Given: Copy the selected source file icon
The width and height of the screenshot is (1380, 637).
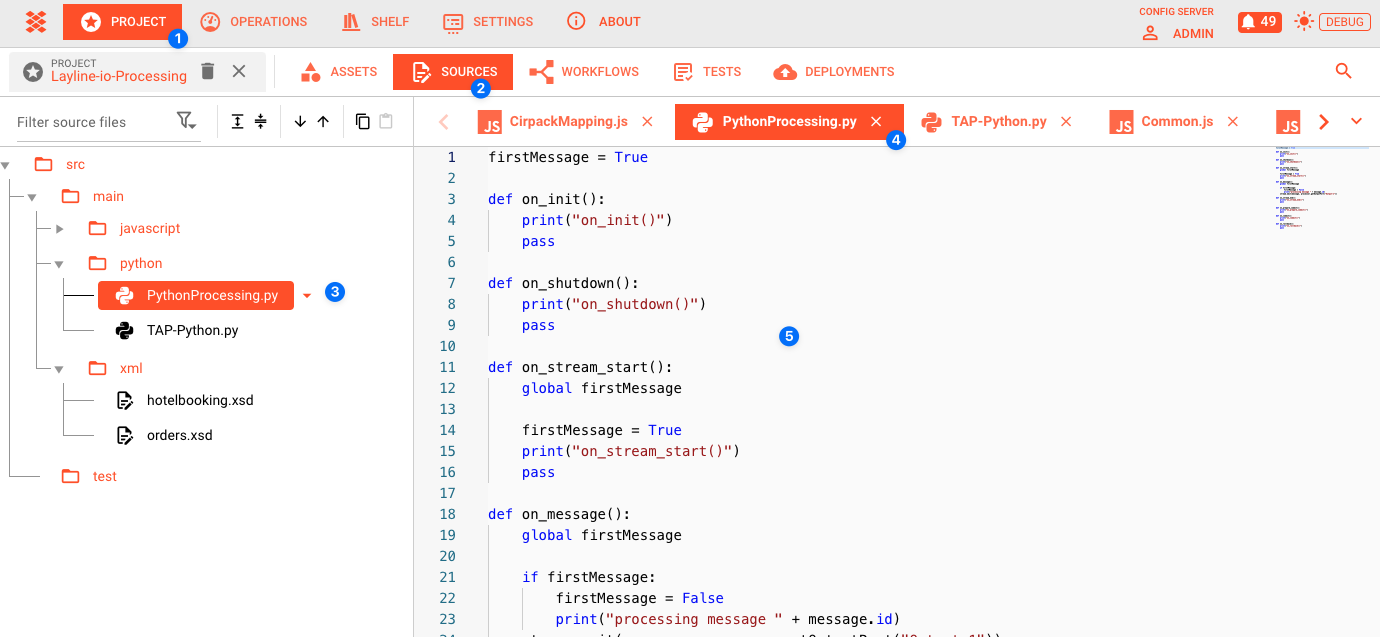Looking at the screenshot, I should click(362, 121).
